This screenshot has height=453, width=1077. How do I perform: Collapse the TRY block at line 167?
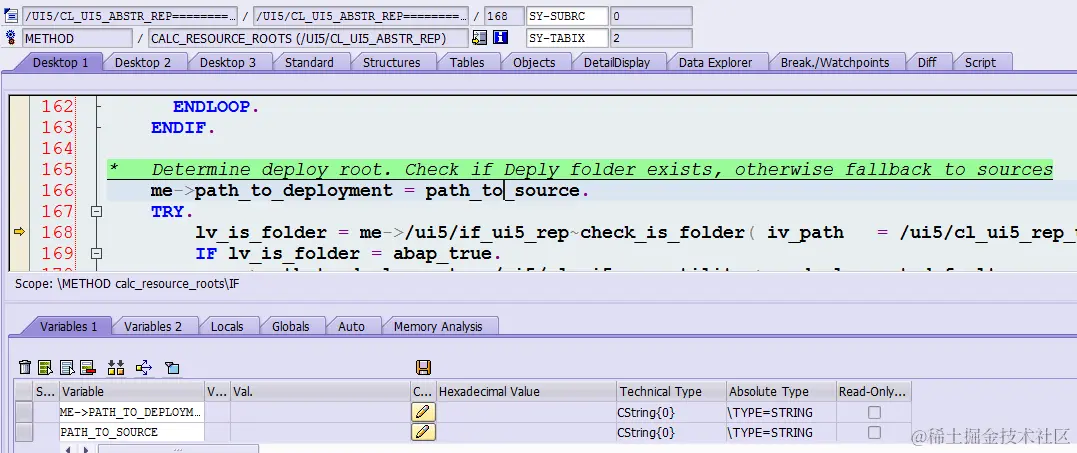(x=97, y=212)
